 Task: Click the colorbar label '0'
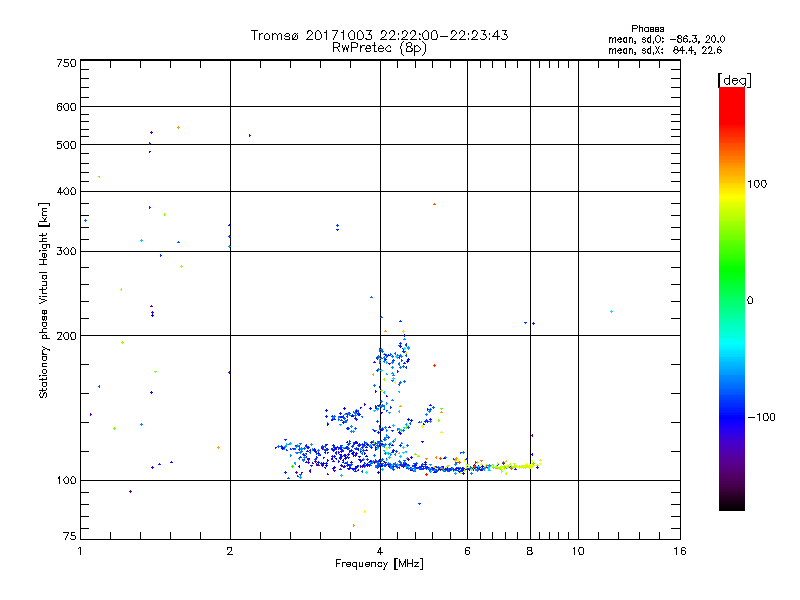[x=749, y=301]
